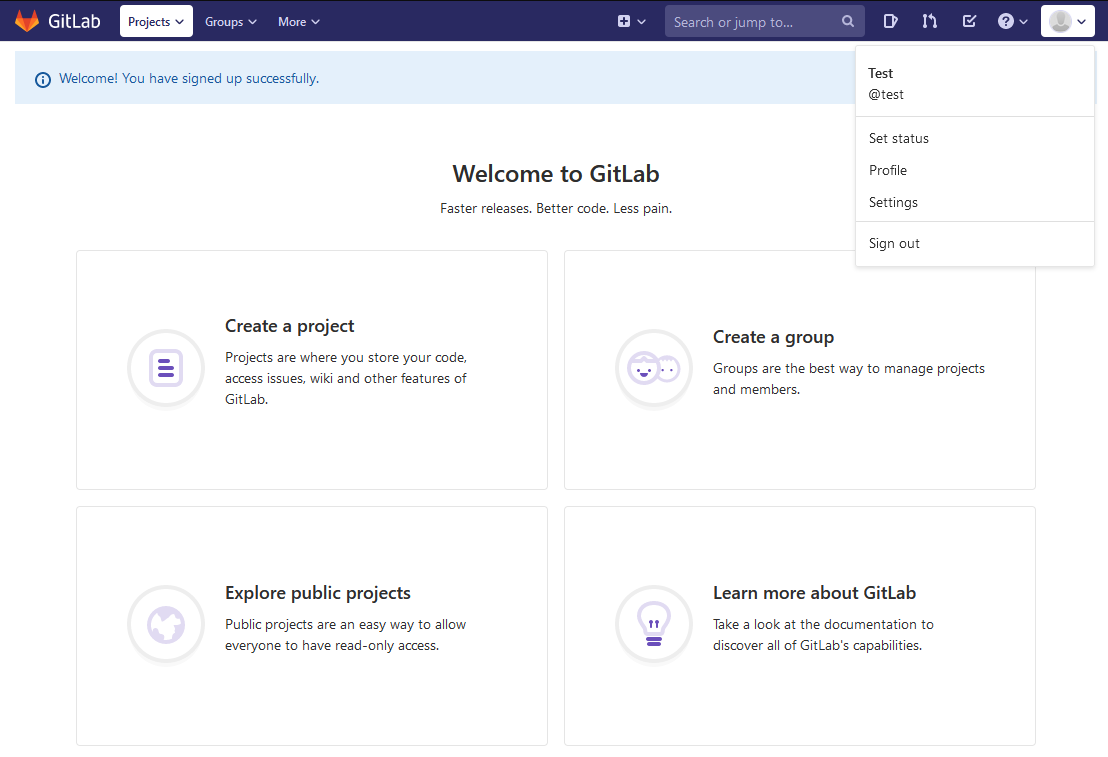
Task: Click the Create a project document icon
Action: (x=166, y=368)
